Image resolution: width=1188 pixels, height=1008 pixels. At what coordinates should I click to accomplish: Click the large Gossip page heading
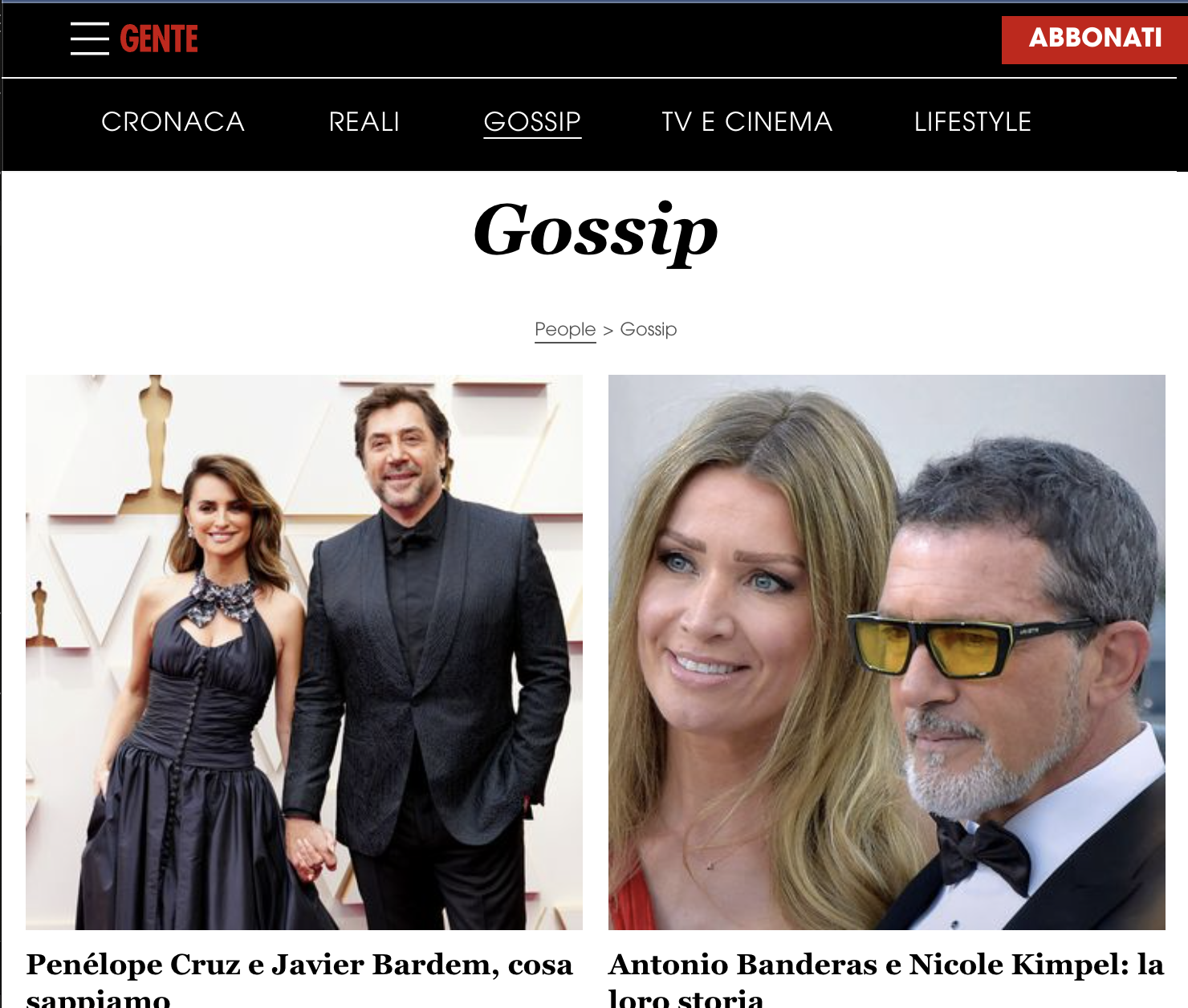tap(595, 231)
